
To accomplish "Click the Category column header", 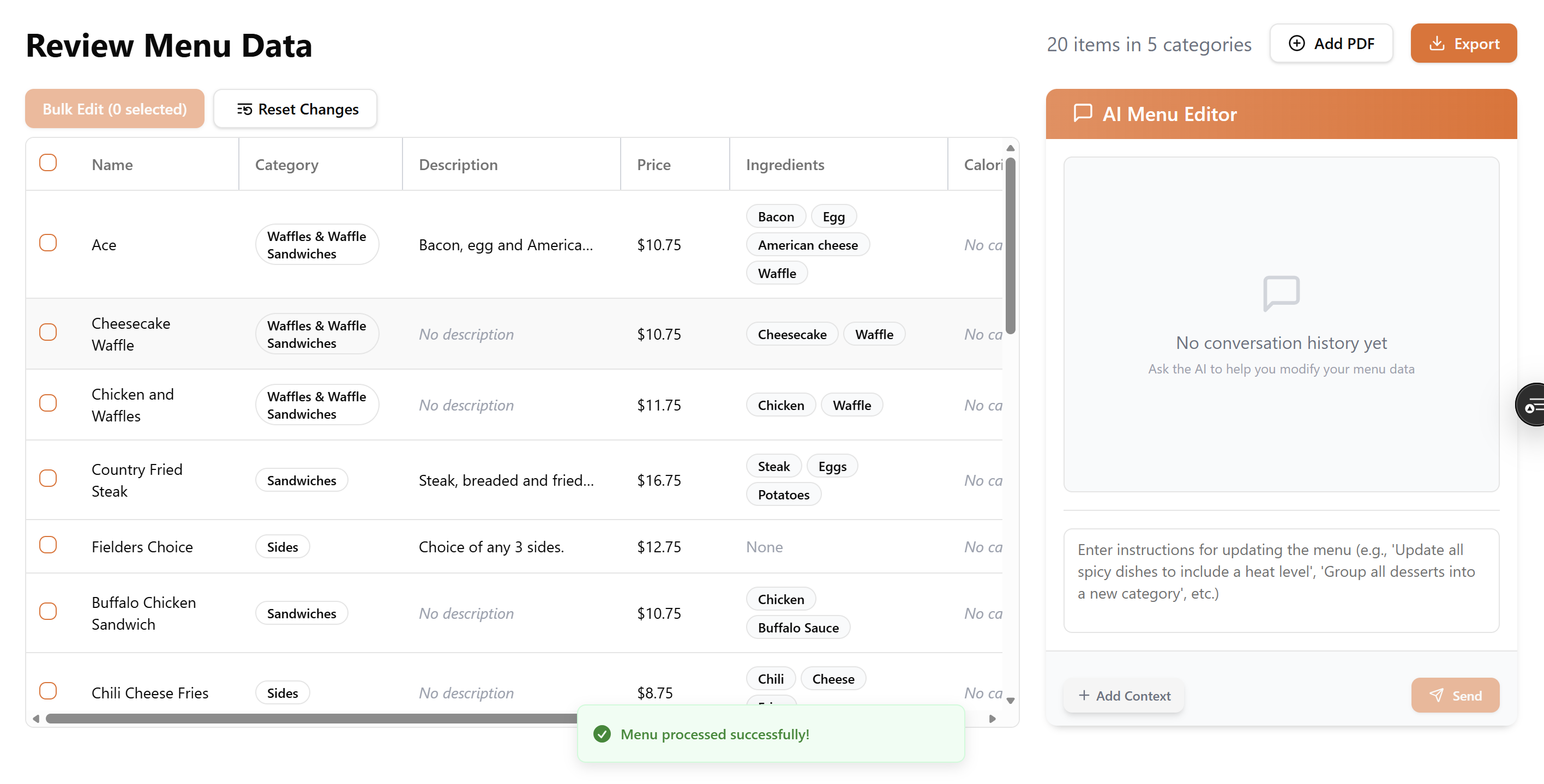I will 286,165.
